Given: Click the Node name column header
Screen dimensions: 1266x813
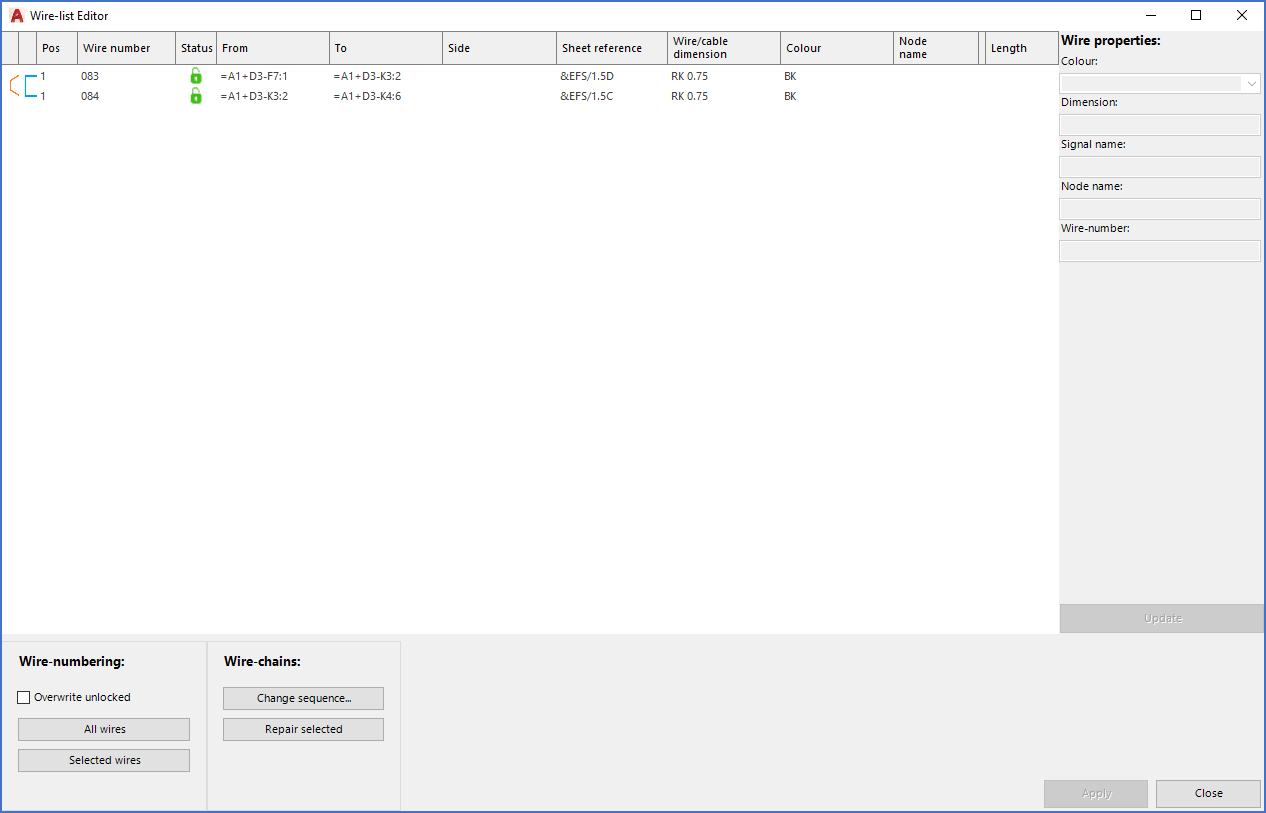Looking at the screenshot, I should pos(936,48).
